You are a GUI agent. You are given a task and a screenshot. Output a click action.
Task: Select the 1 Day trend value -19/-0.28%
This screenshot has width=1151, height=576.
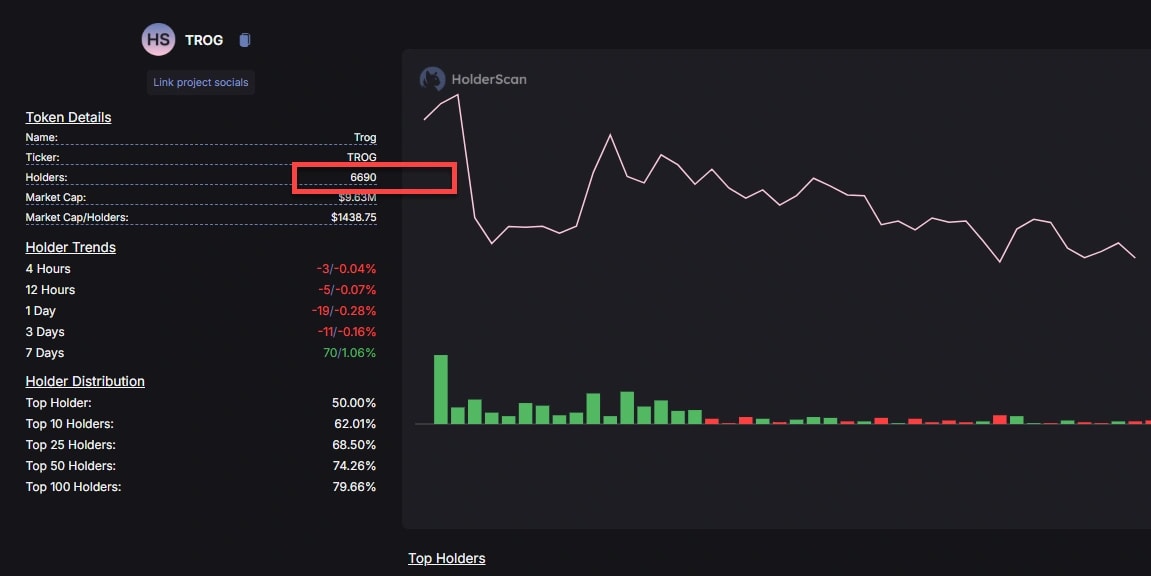coord(344,310)
